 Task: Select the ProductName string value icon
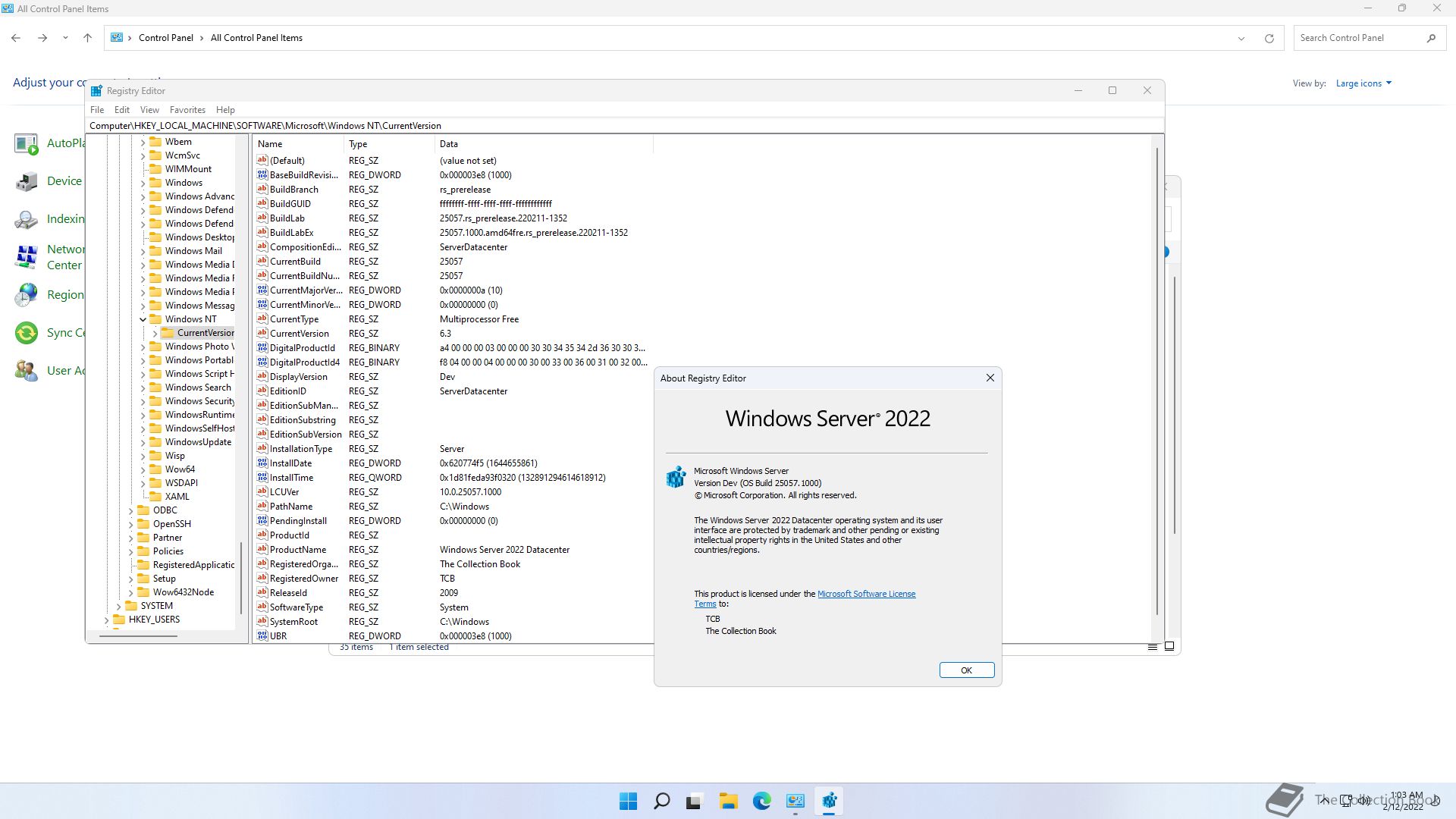[x=262, y=550]
